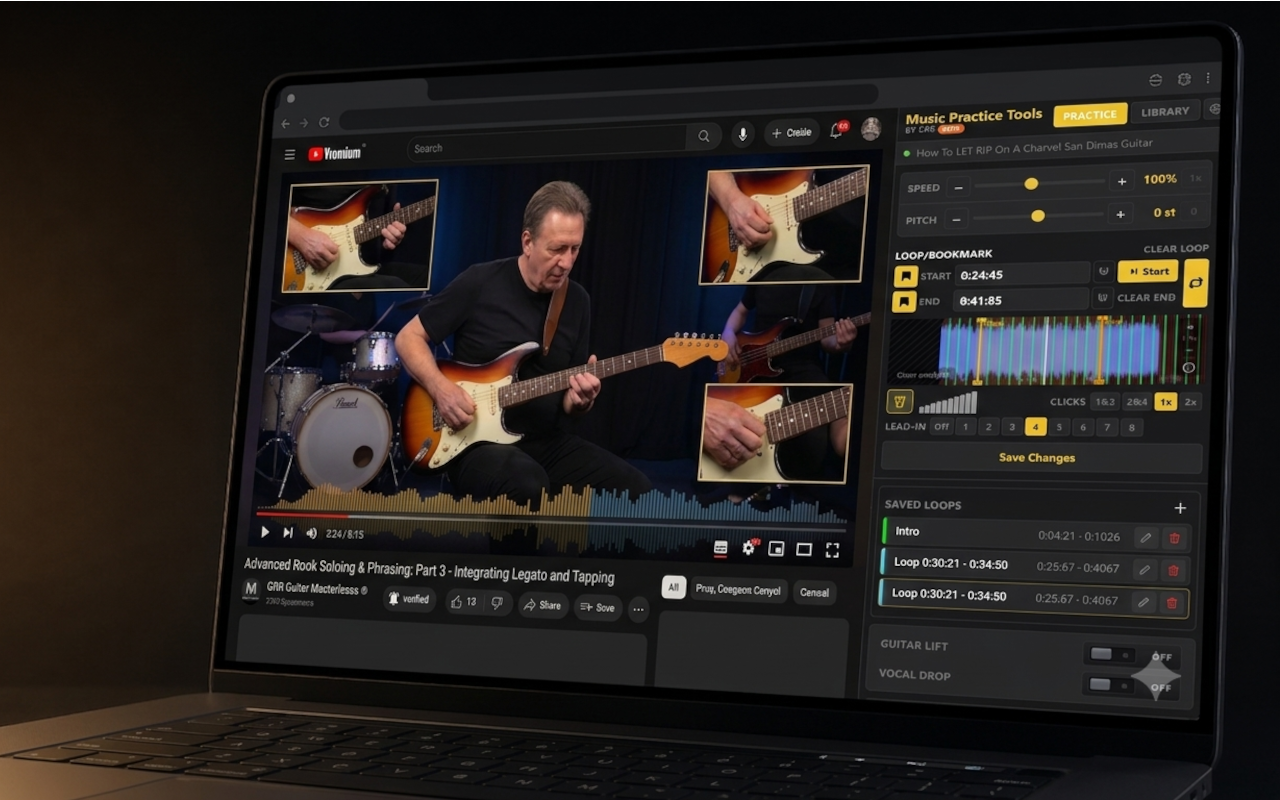This screenshot has width=1280, height=800.
Task: Toggle the yellow loop repeat button
Action: (1196, 283)
